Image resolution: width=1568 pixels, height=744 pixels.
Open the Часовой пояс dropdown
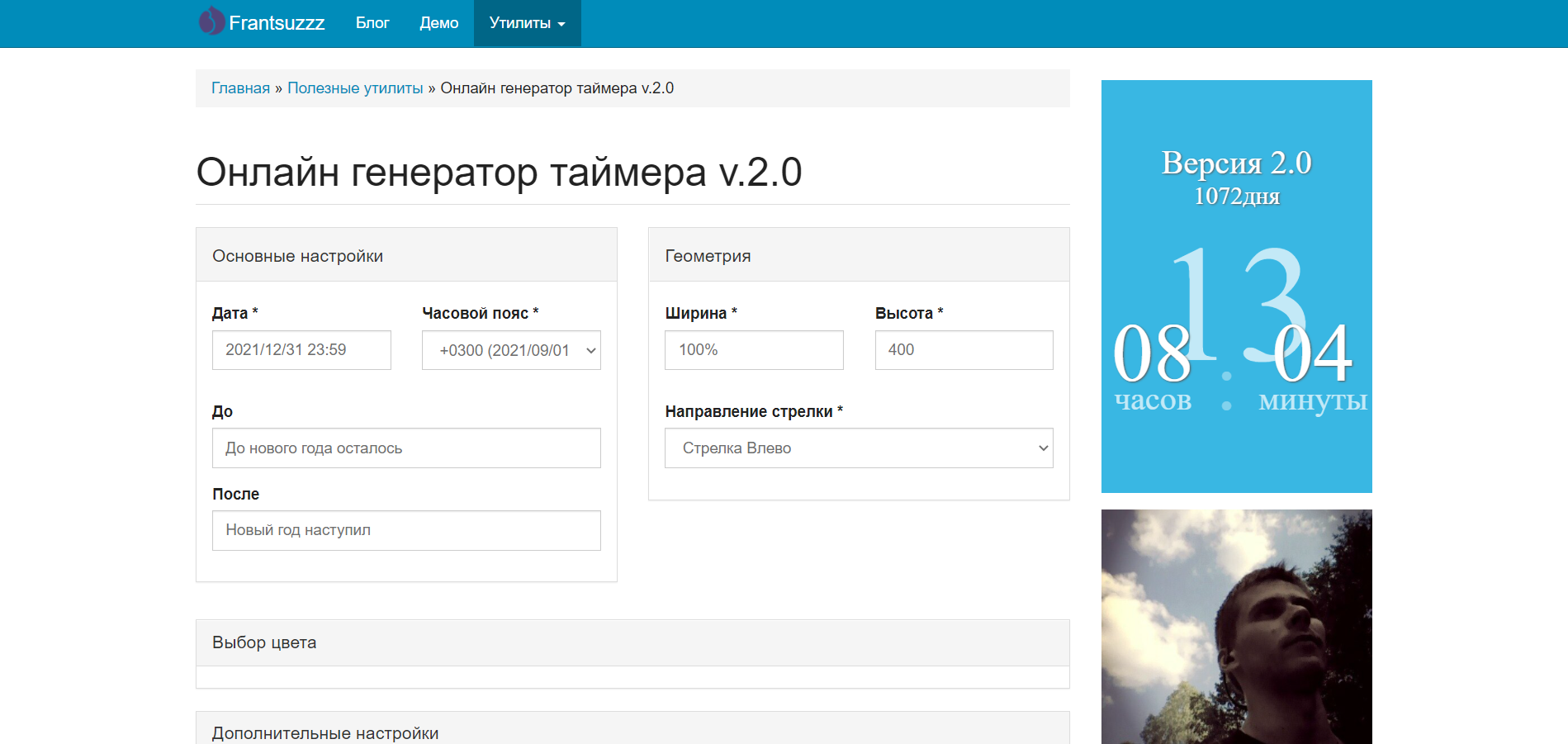point(511,350)
